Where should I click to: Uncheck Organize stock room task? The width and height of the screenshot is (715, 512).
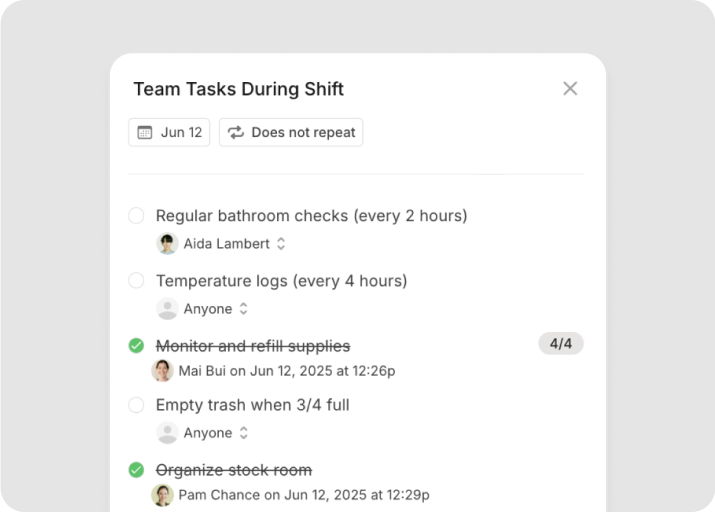[136, 470]
